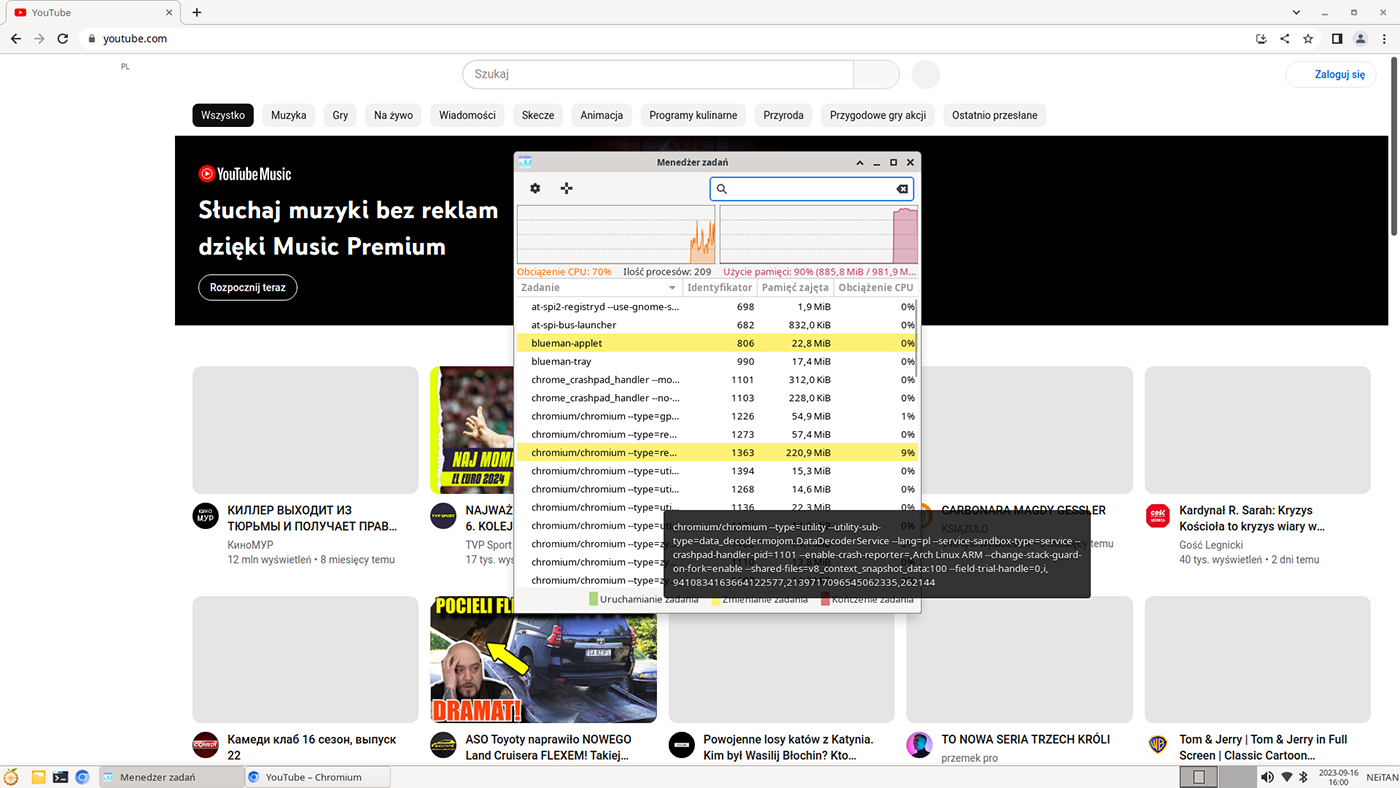Clear the Task Manager search field
The width and height of the screenshot is (1400, 788).
[901, 189]
